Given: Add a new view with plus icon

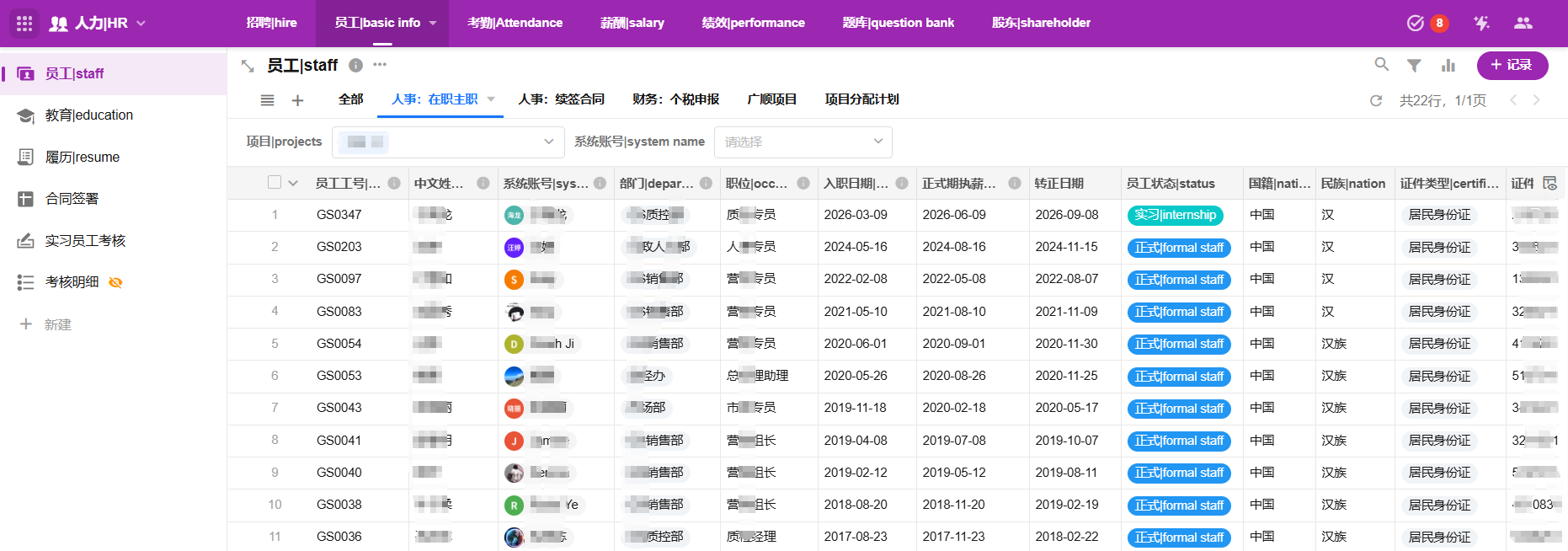Looking at the screenshot, I should (x=297, y=100).
